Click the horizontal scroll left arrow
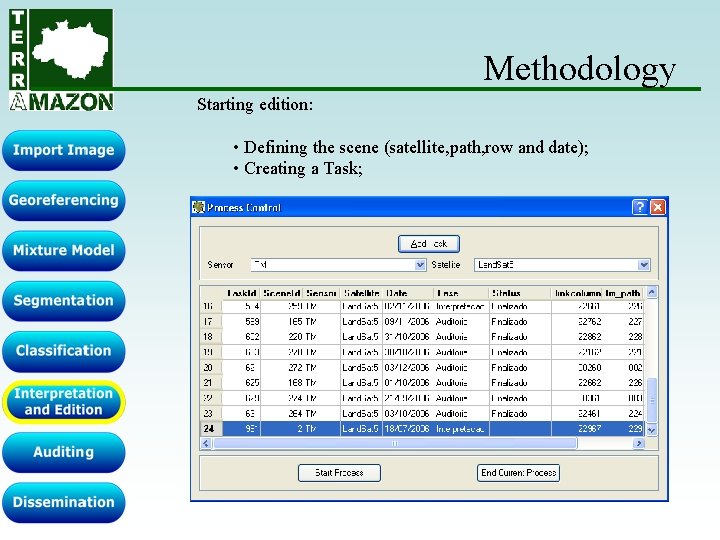The image size is (720, 540). pyautogui.click(x=206, y=444)
